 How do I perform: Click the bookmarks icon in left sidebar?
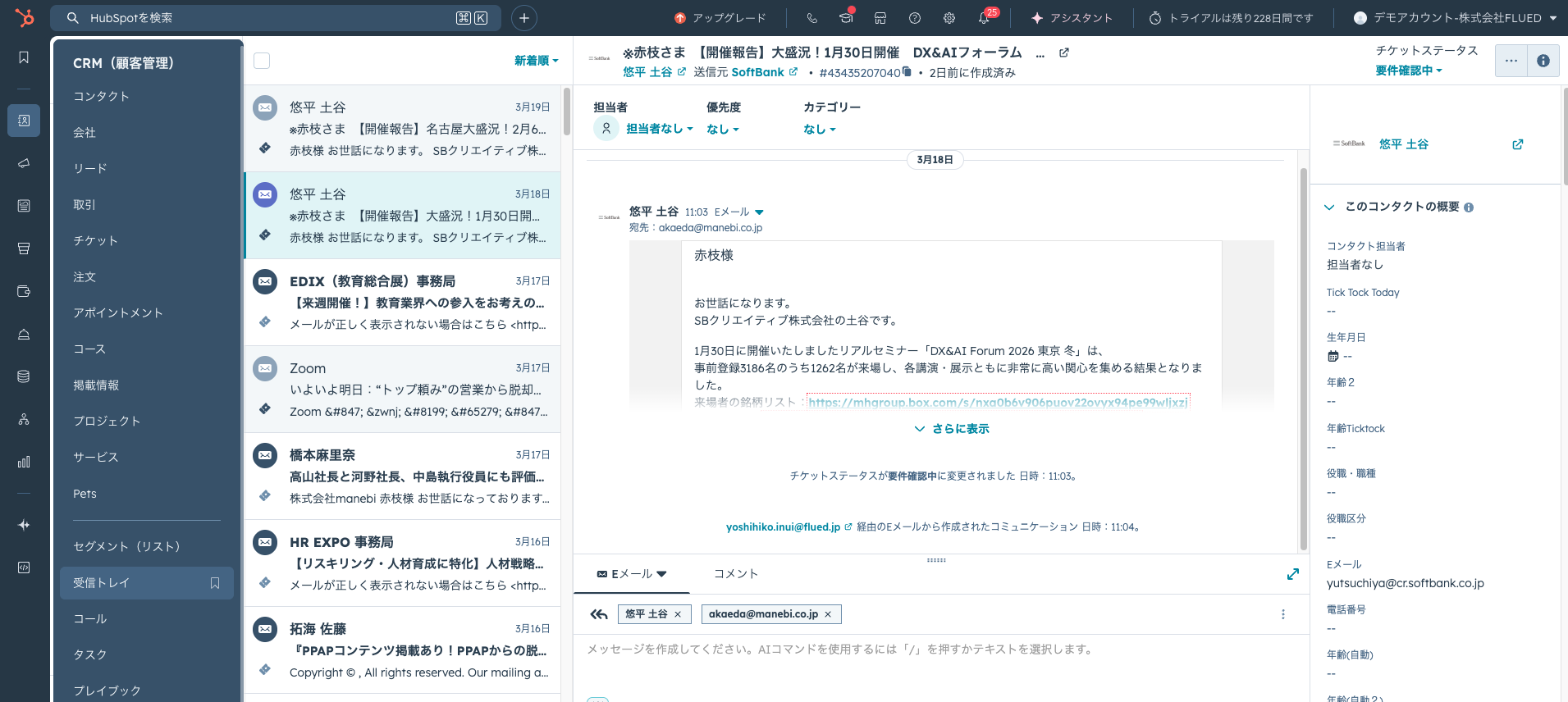click(24, 57)
